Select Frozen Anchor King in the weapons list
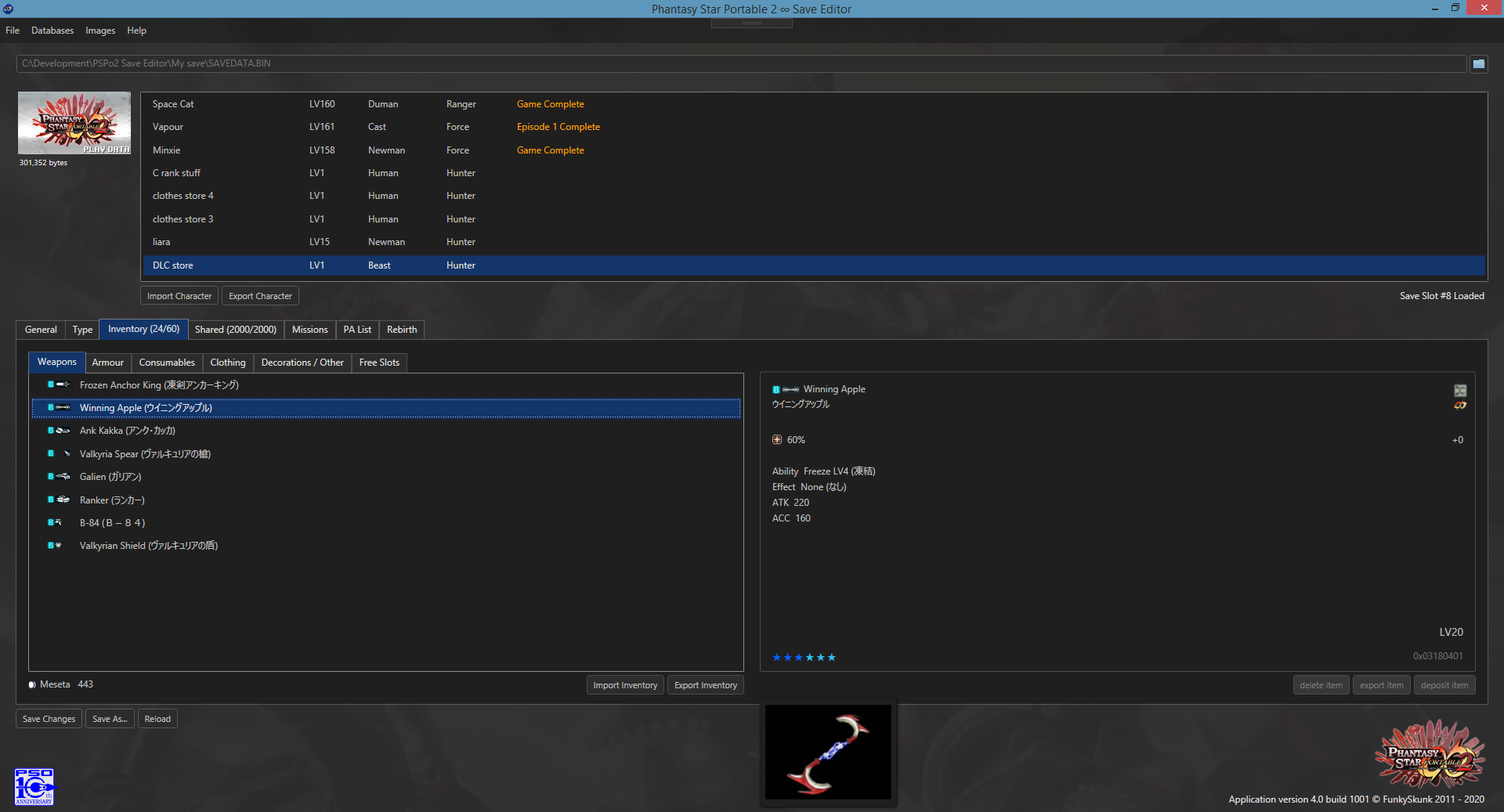Screen dimensions: 1504x812 click(386, 385)
